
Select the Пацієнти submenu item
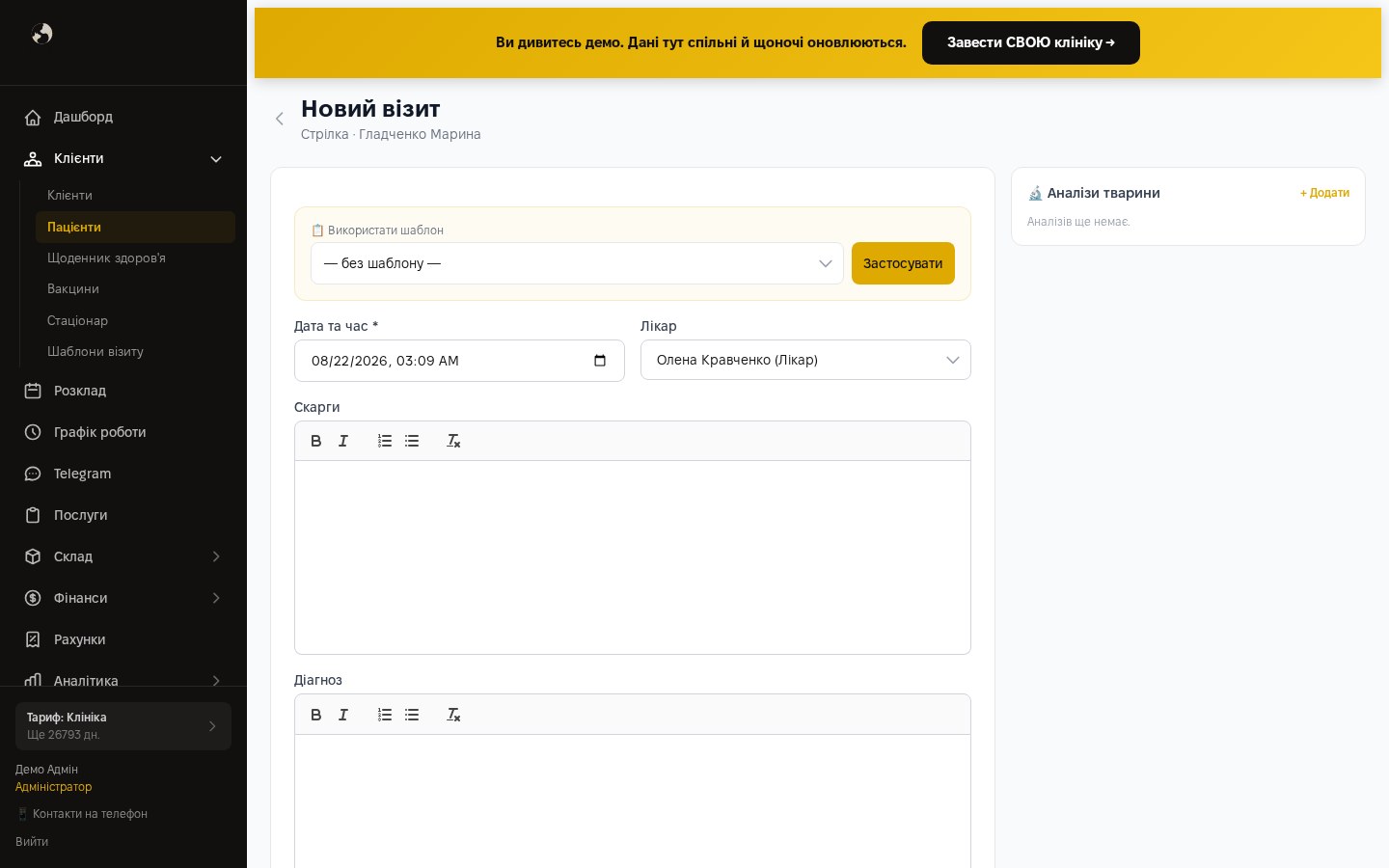click(x=135, y=228)
